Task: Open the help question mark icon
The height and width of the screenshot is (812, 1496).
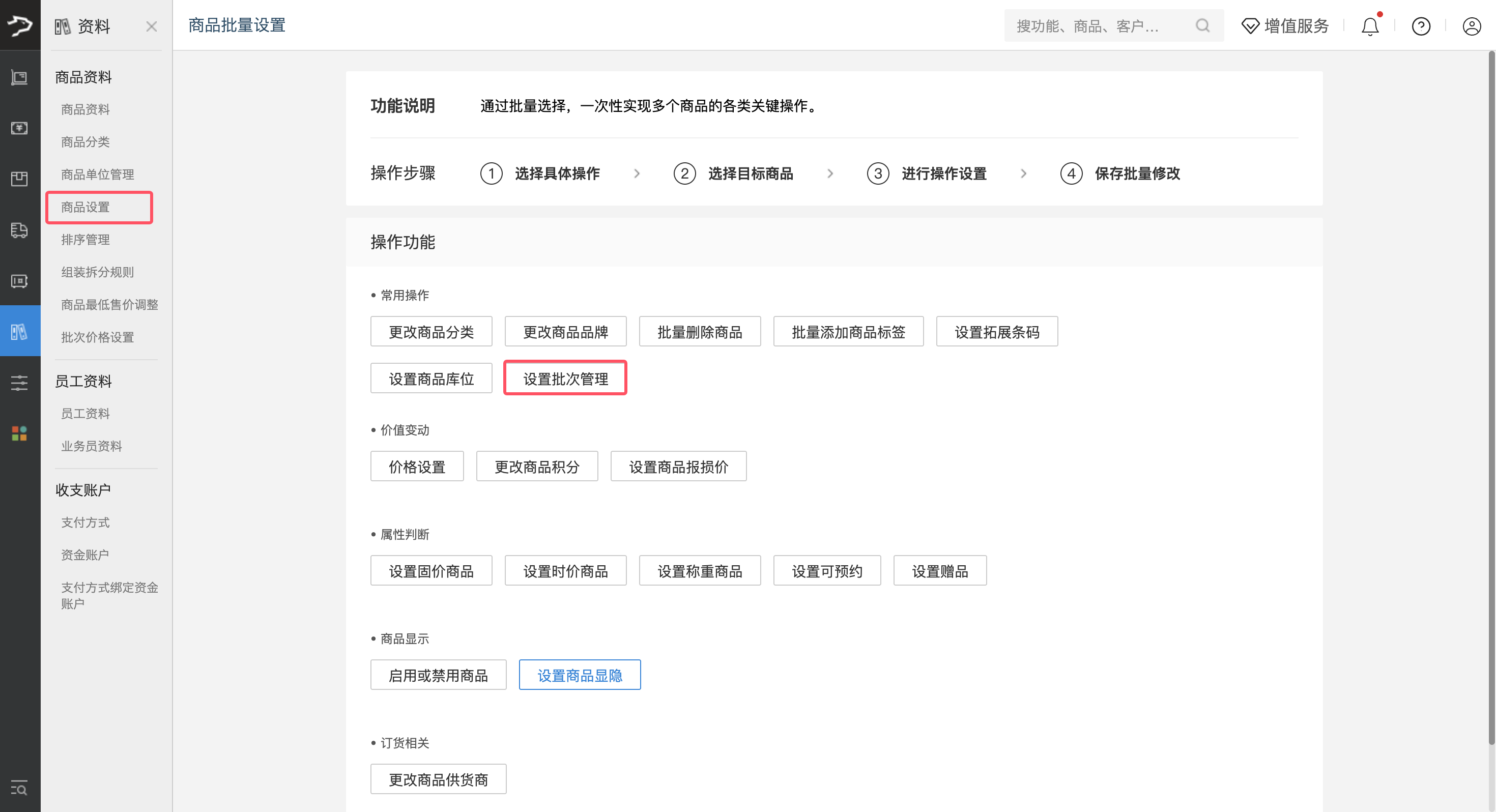Action: pos(1421,27)
